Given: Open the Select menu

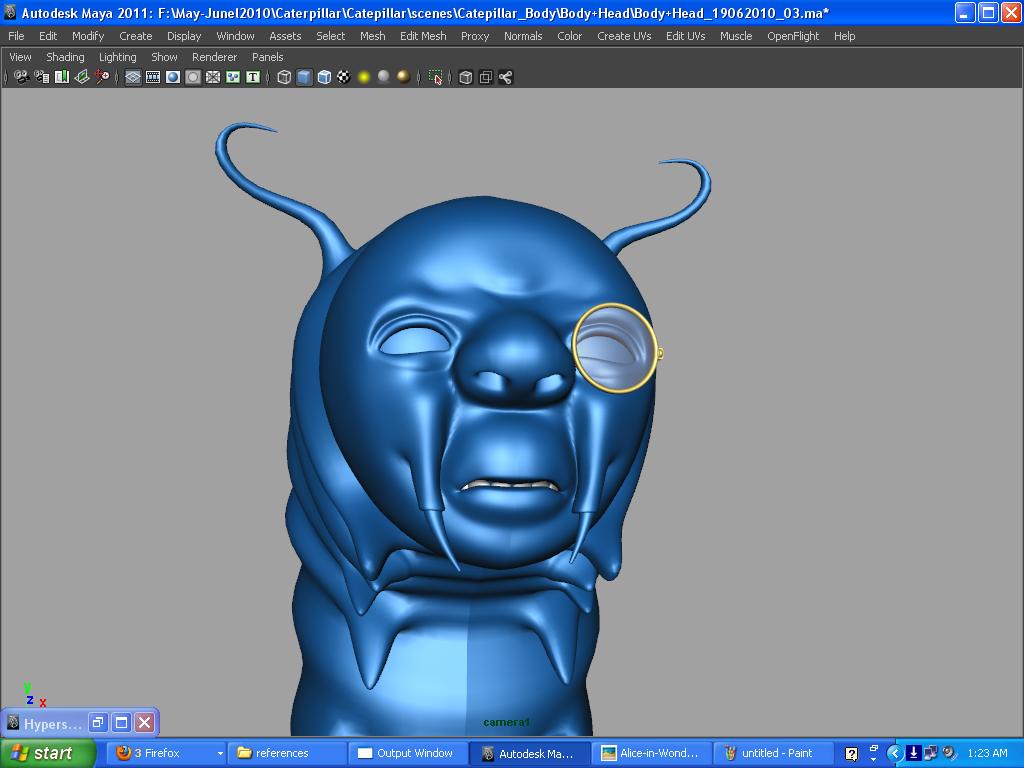Looking at the screenshot, I should tap(330, 36).
